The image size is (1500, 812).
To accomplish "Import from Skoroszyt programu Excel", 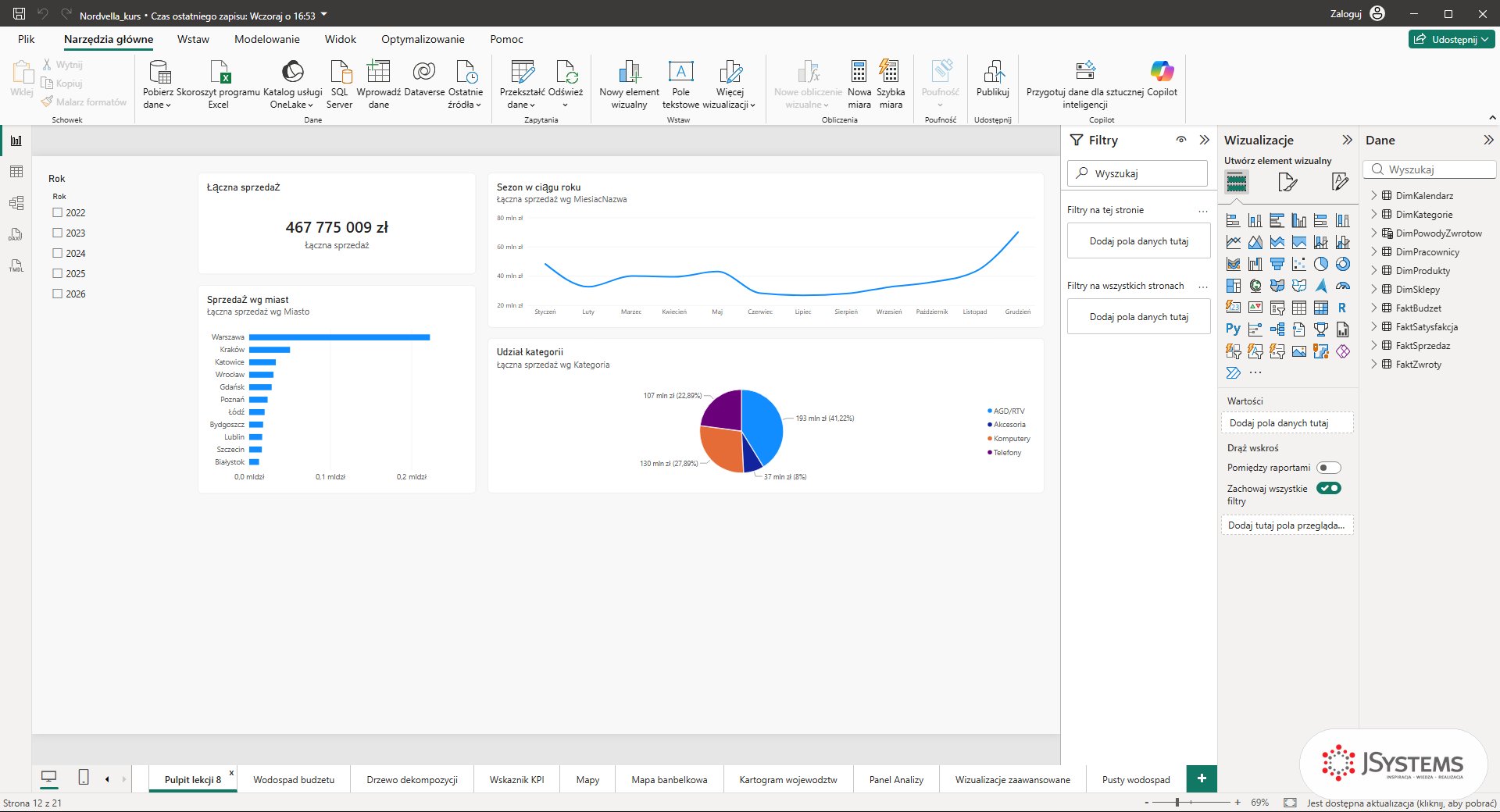I will click(219, 84).
